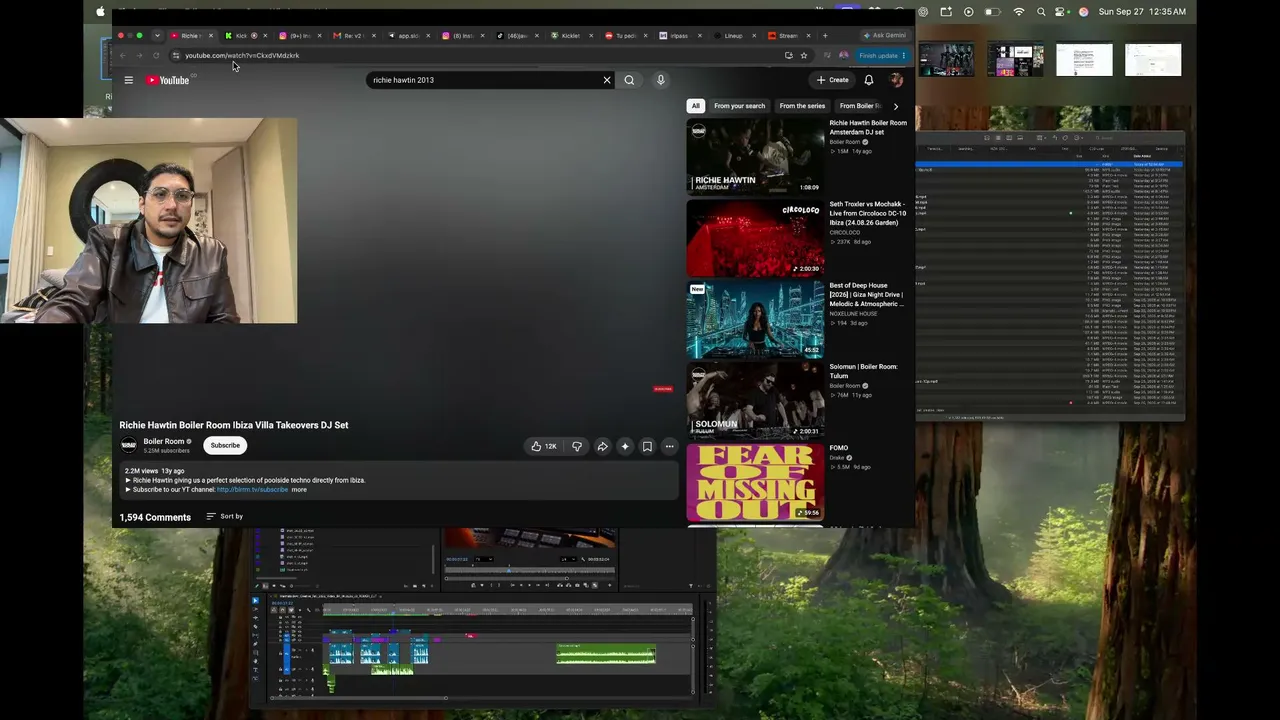The image size is (1280, 720).
Task: Switch to the Kick browser tab
Action: [241, 36]
